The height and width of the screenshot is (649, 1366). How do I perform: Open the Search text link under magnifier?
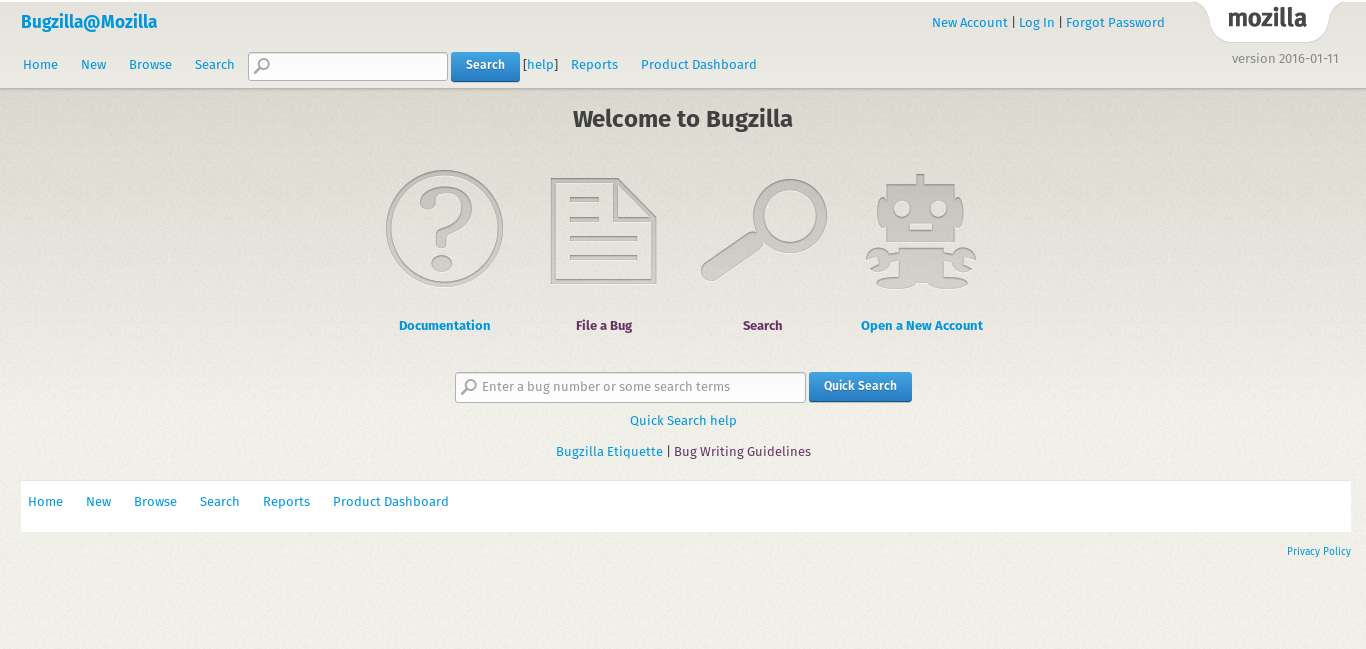762,326
